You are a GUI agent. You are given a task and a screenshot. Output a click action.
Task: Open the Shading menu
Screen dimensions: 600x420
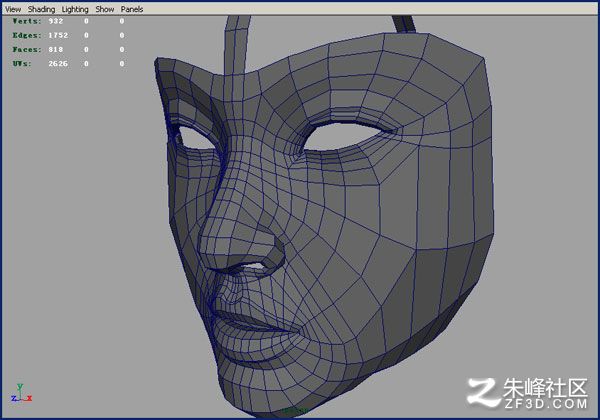41,9
